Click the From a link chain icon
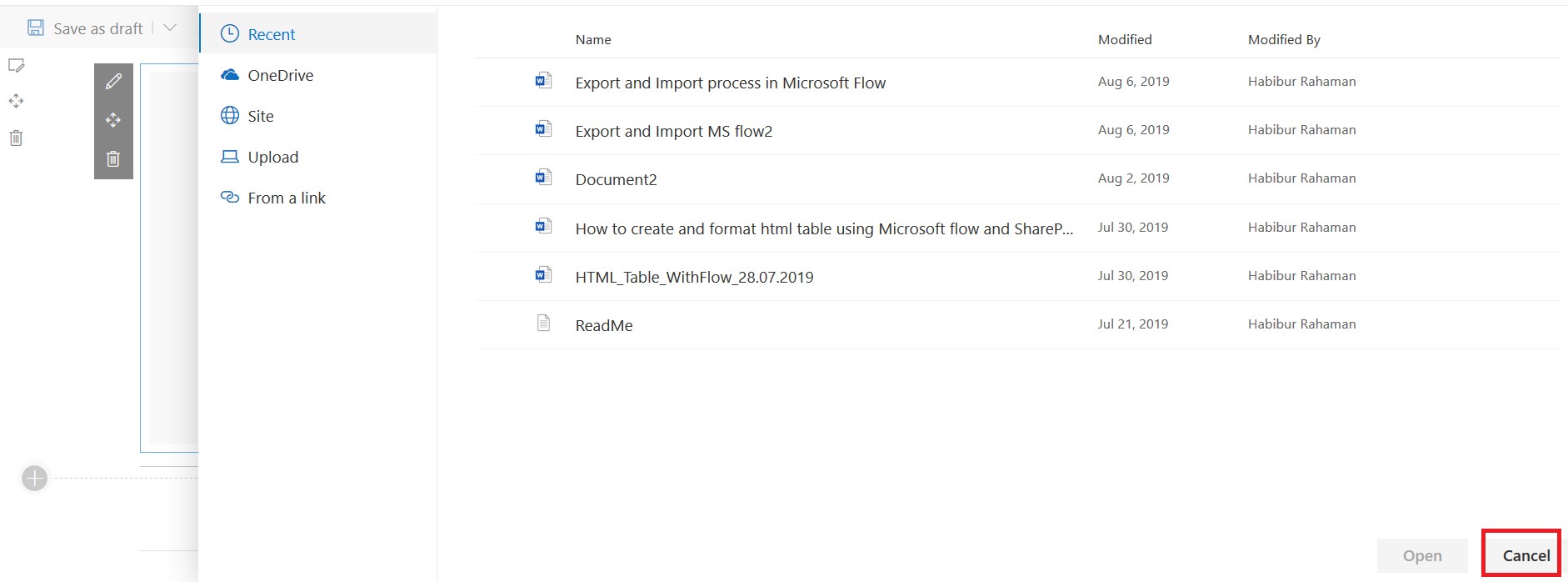 pos(230,197)
